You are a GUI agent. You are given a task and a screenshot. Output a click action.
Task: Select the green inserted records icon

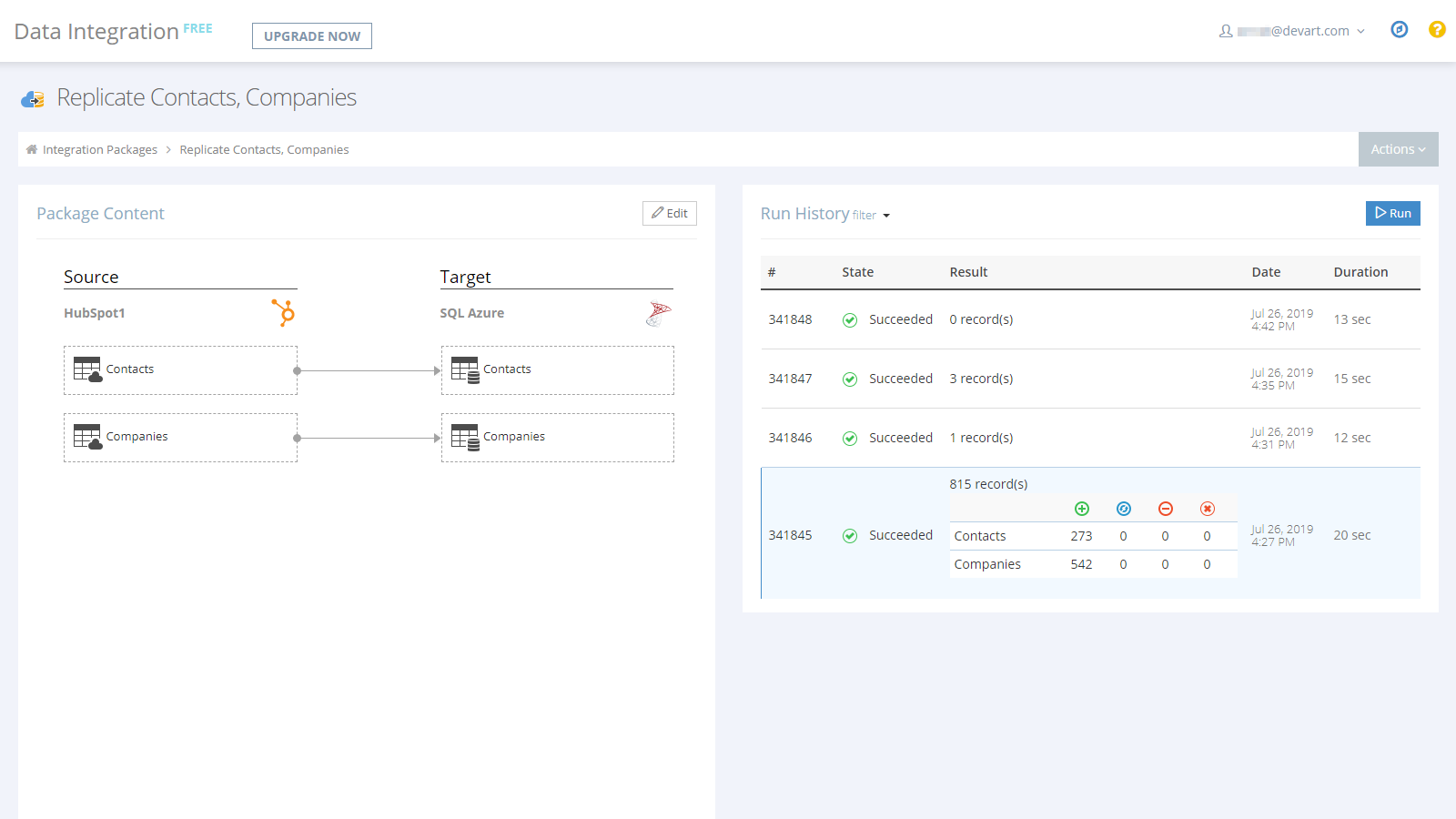click(1082, 509)
